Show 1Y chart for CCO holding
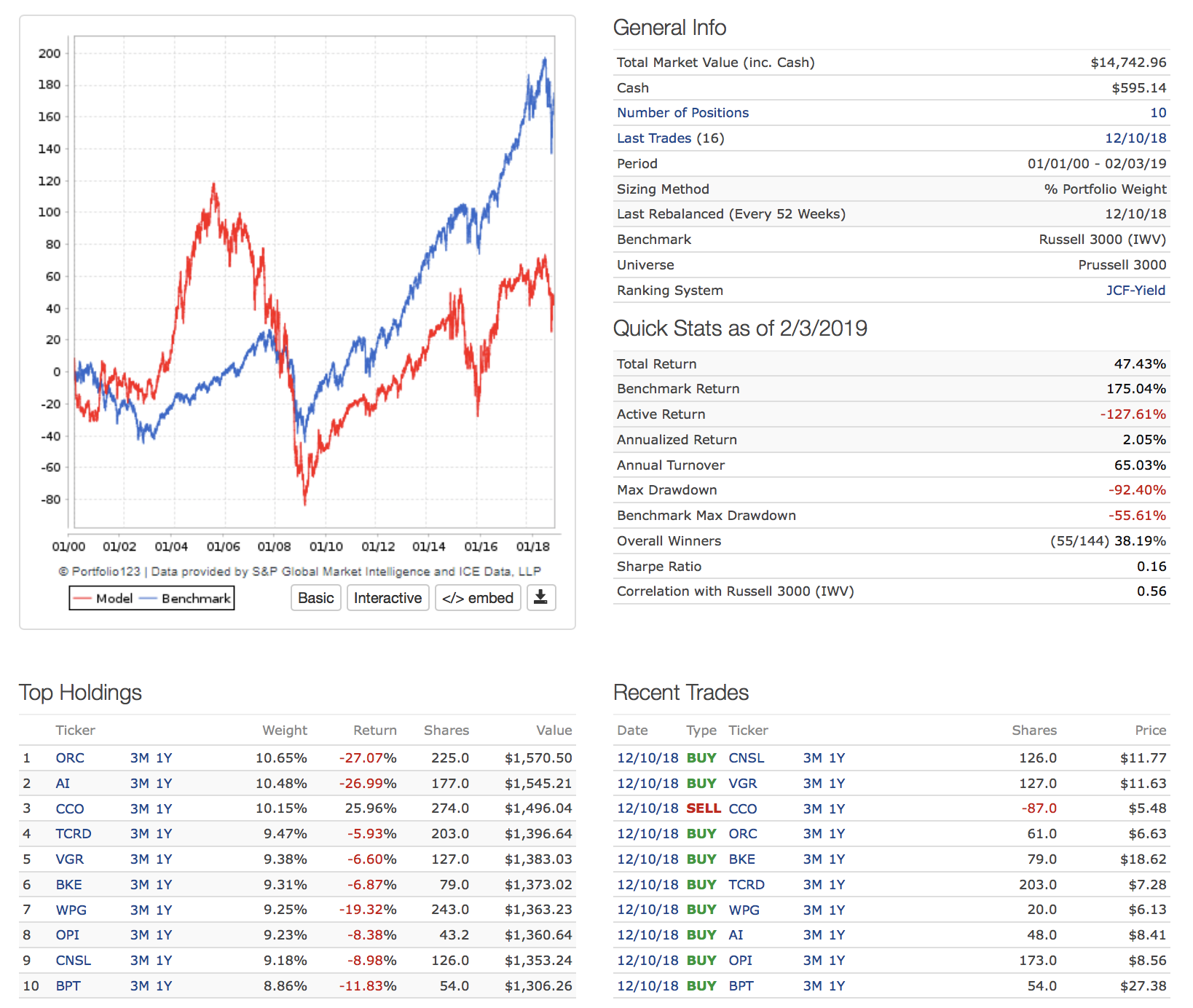Image resolution: width=1193 pixels, height=1008 pixels. click(x=164, y=809)
